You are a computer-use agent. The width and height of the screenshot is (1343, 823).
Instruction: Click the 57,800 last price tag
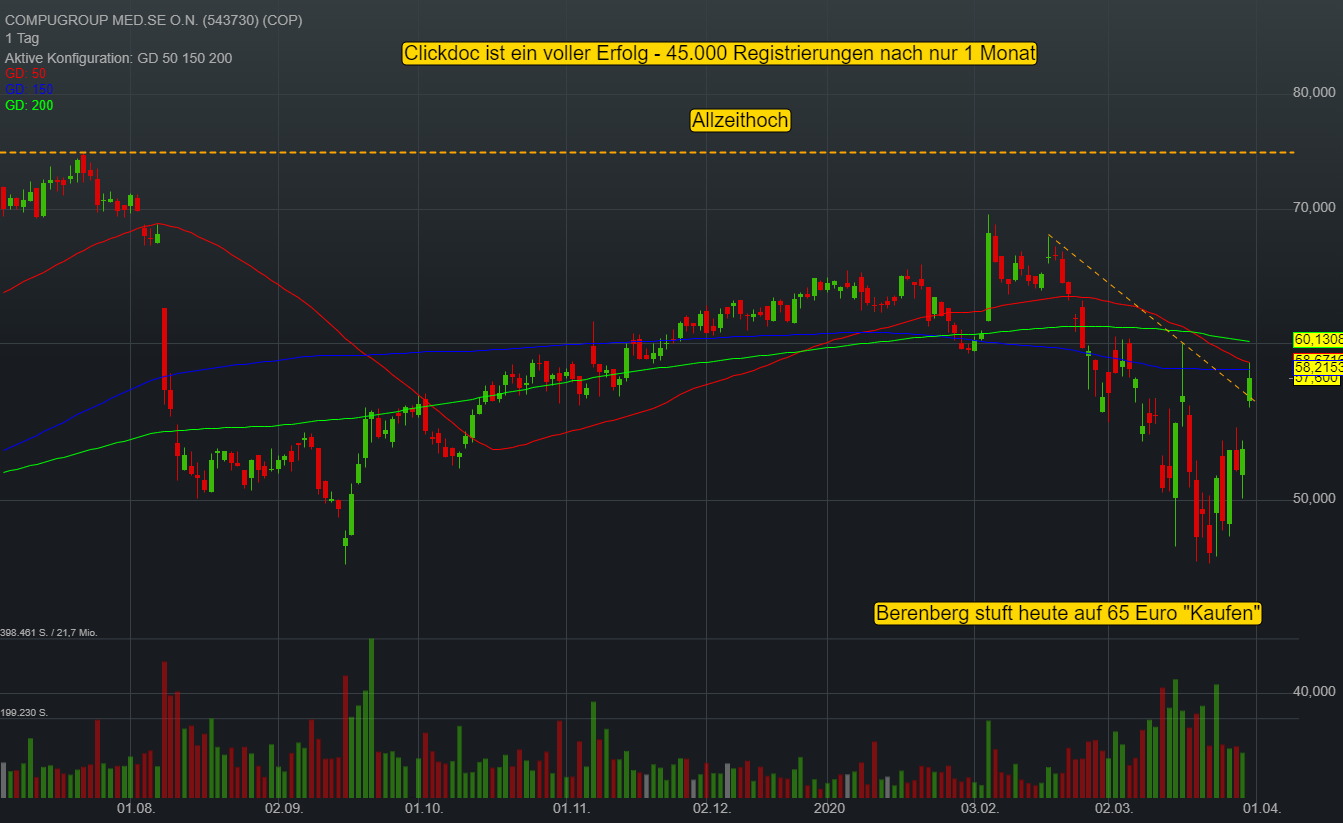[x=1317, y=378]
